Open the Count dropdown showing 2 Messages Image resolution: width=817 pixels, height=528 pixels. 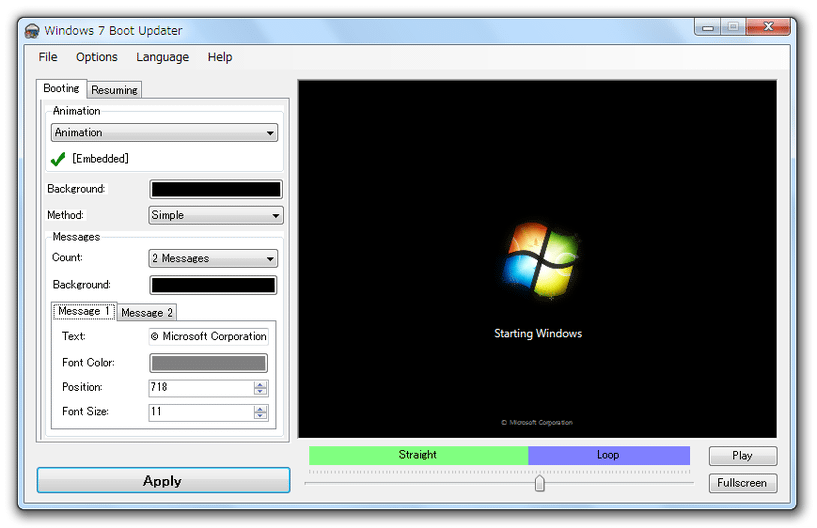(213, 259)
